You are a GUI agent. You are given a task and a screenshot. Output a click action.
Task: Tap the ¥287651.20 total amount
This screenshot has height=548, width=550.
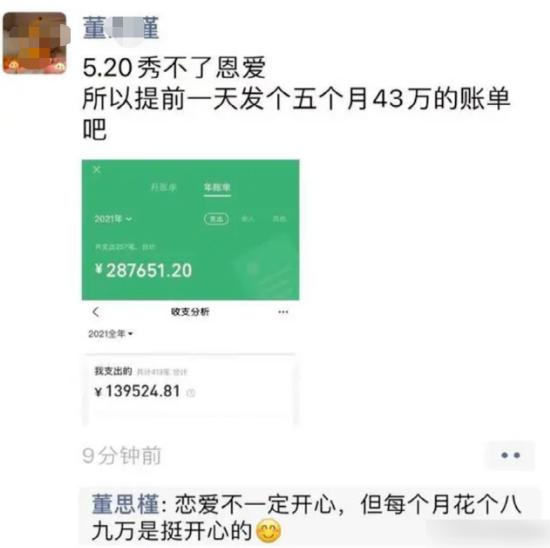[143, 270]
